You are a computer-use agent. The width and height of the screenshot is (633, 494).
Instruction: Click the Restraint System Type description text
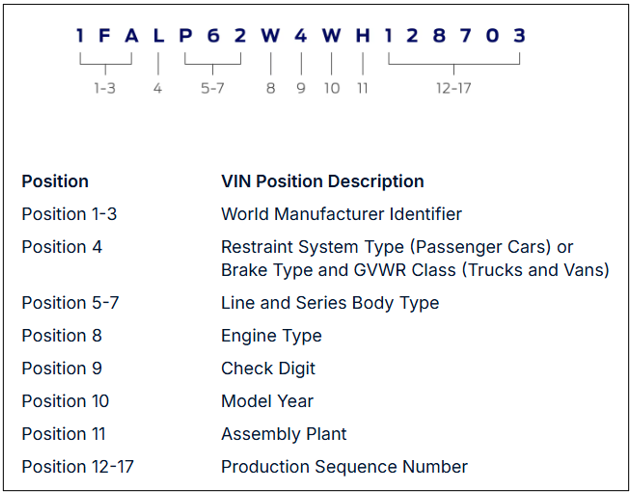397,247
